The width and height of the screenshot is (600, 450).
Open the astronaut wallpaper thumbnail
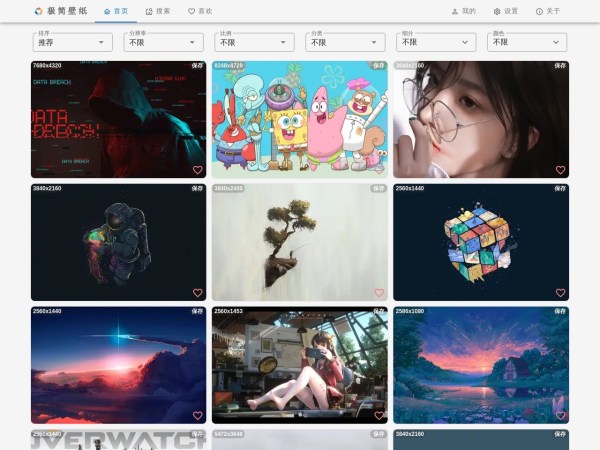[119, 242]
